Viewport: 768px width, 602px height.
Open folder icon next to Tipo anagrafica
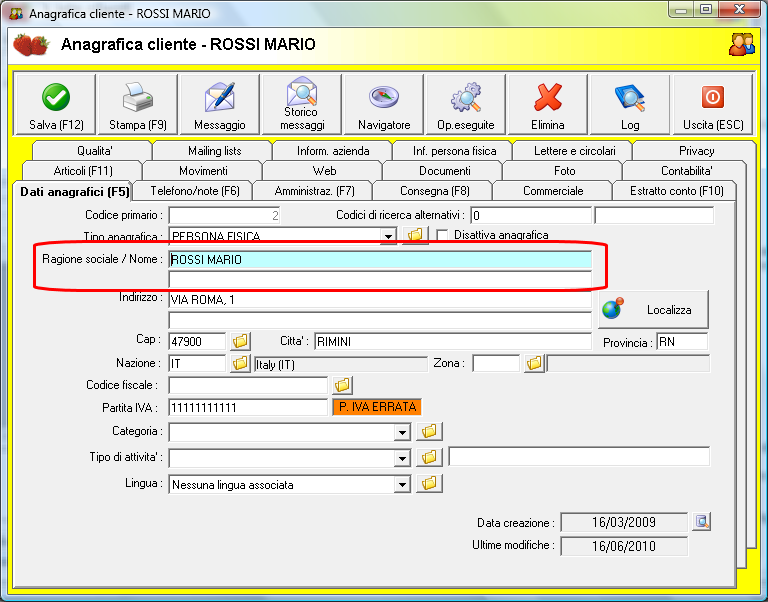(415, 235)
